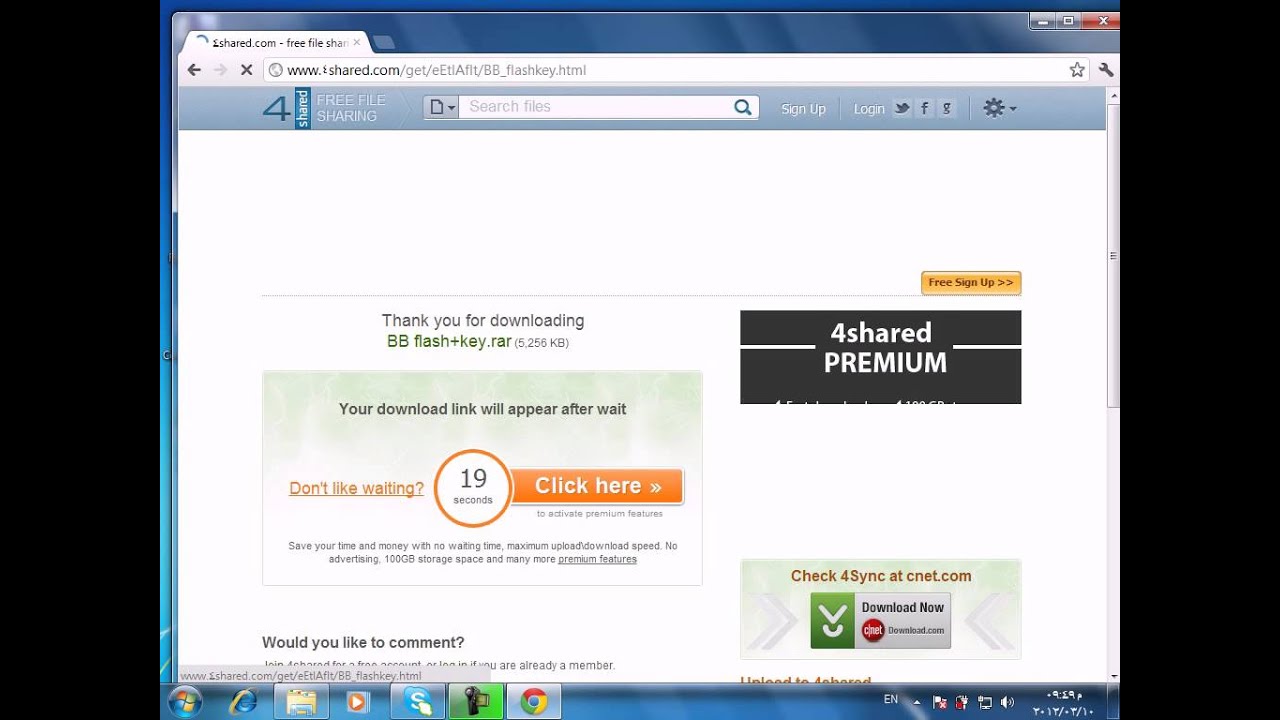Expand the file type search dropdown

[442, 107]
